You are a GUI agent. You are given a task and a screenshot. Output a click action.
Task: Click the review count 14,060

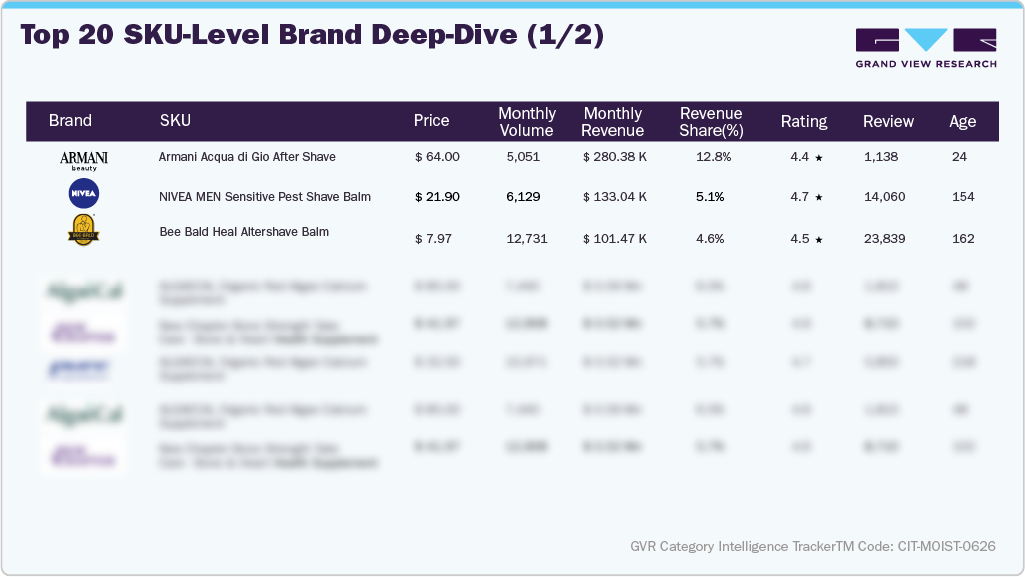click(884, 197)
